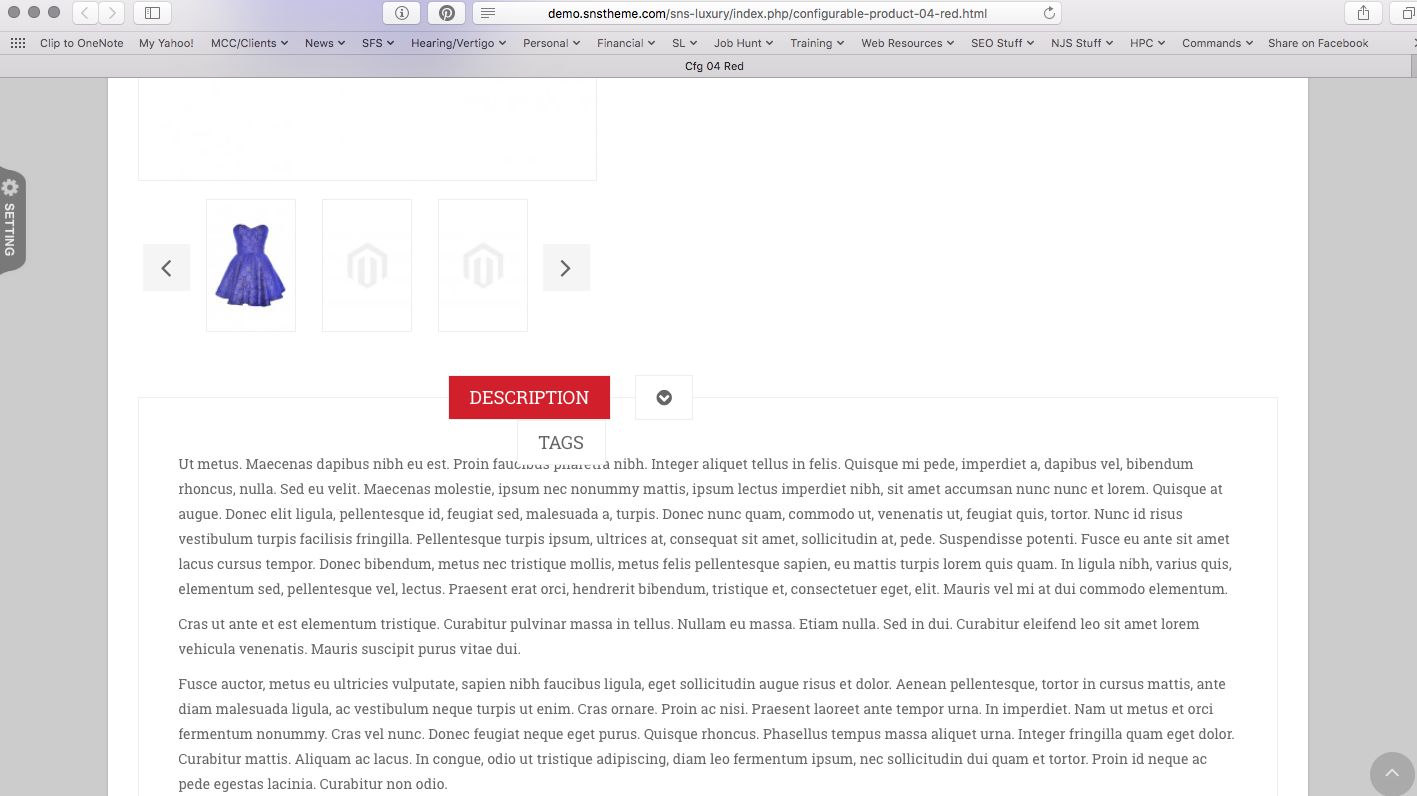This screenshot has height=796, width=1417.
Task: Expand the tab list chevron dropdown
Action: point(664,398)
